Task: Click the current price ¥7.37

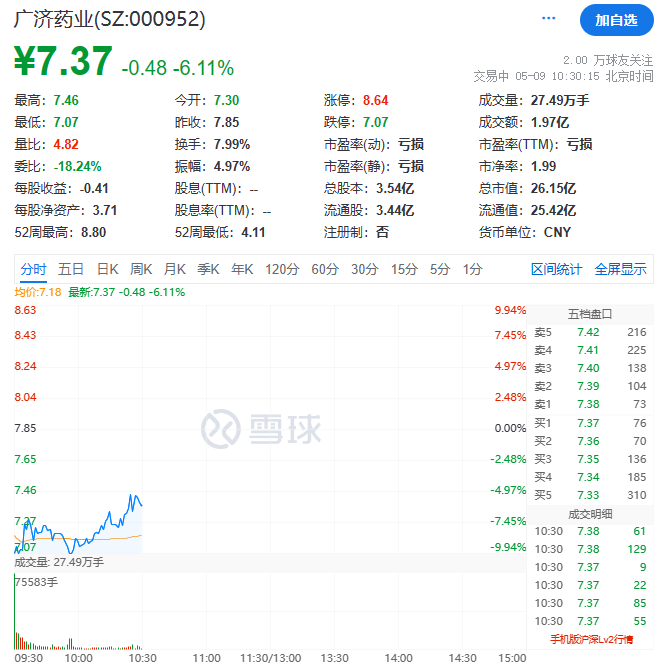Action: pos(63,61)
